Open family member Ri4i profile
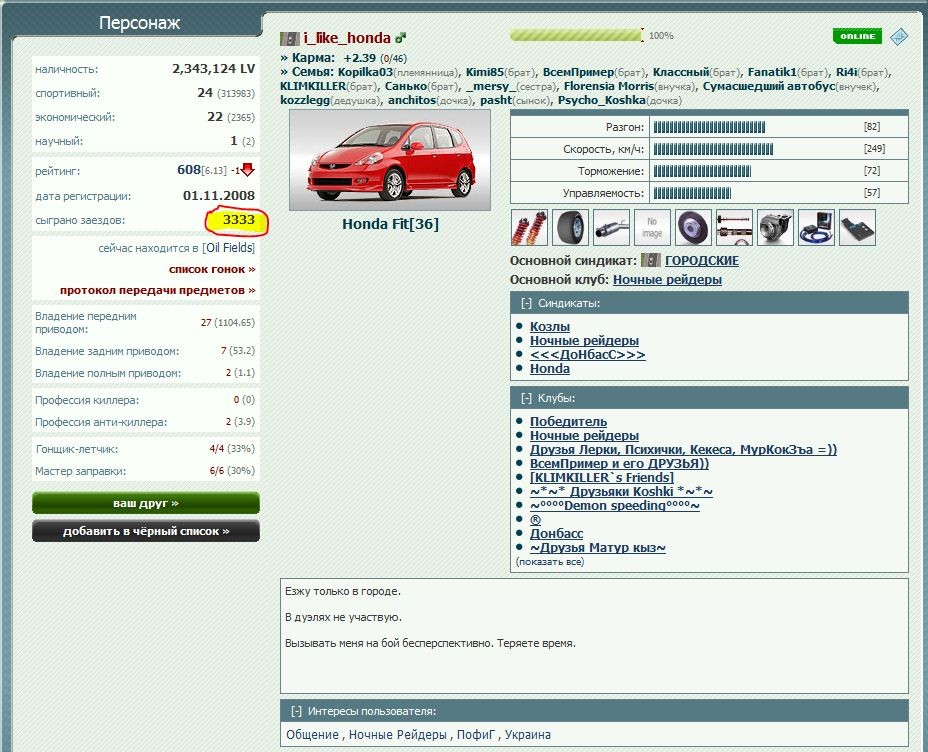This screenshot has height=752, width=928. tap(846, 72)
